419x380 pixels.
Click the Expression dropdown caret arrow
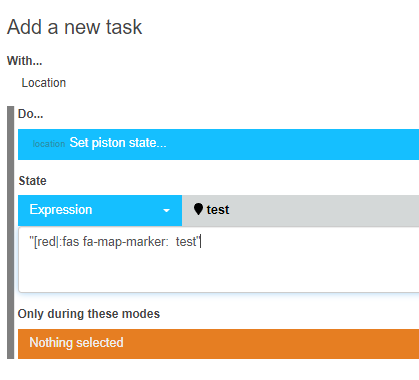tap(166, 210)
